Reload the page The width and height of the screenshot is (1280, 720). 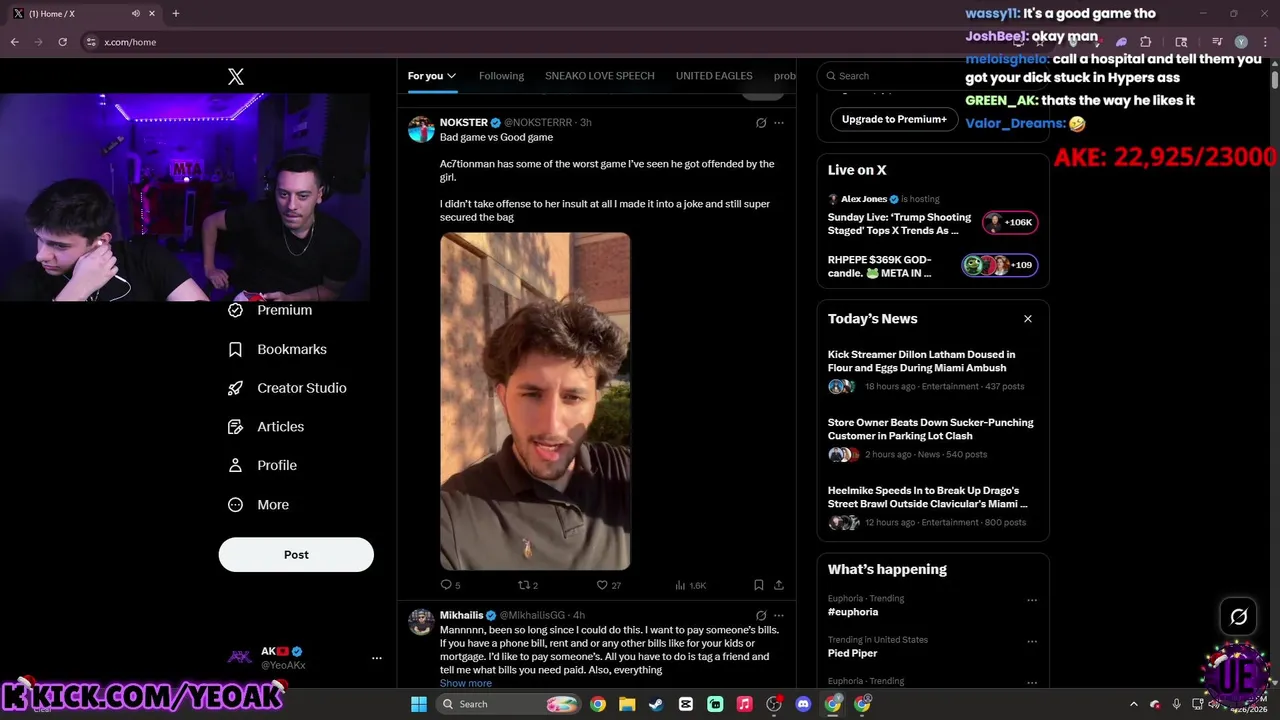tap(62, 42)
